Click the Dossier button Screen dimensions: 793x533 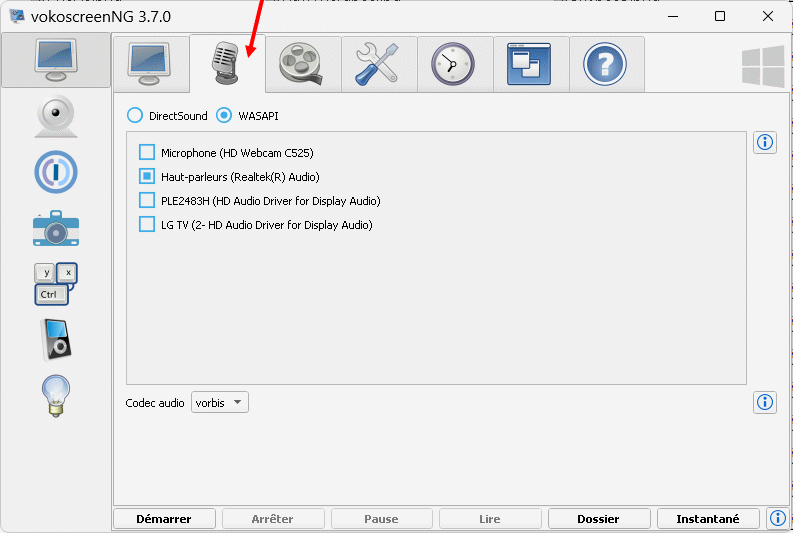point(599,519)
